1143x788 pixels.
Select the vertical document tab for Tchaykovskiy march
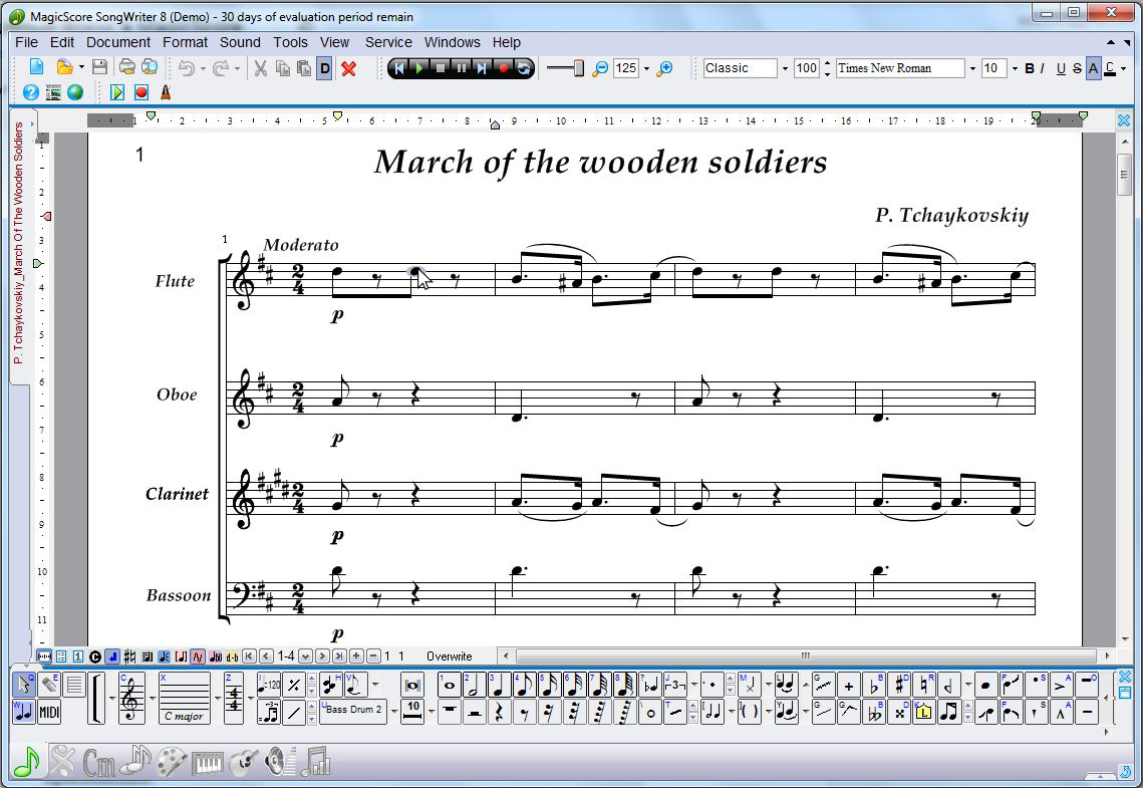[18, 244]
